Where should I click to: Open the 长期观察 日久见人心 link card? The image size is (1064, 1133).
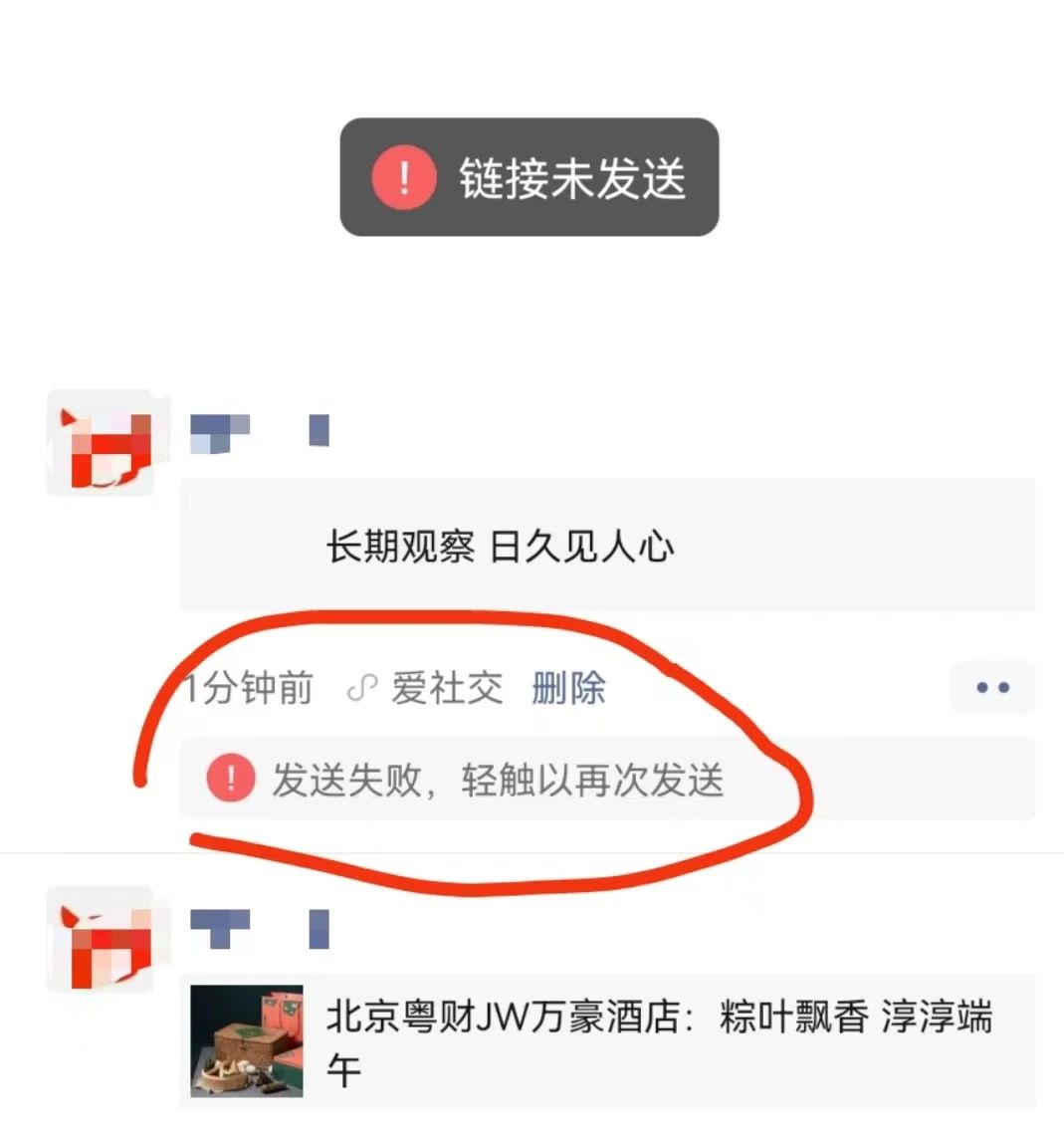(x=607, y=545)
